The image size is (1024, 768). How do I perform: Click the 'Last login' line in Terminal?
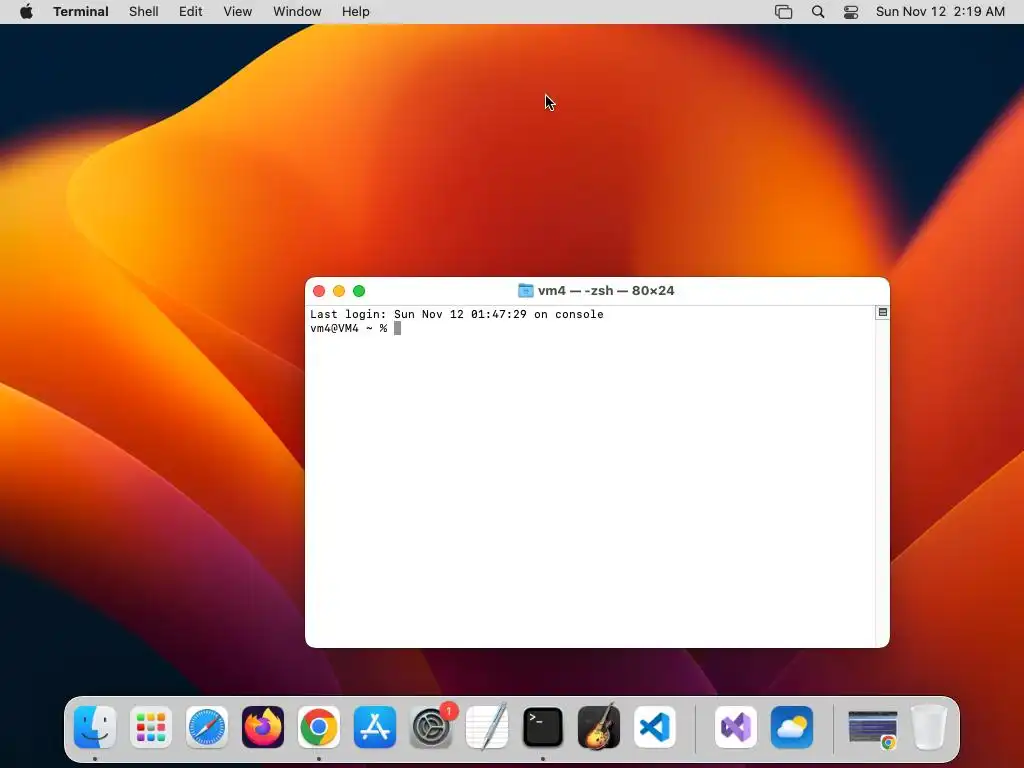pyautogui.click(x=456, y=314)
